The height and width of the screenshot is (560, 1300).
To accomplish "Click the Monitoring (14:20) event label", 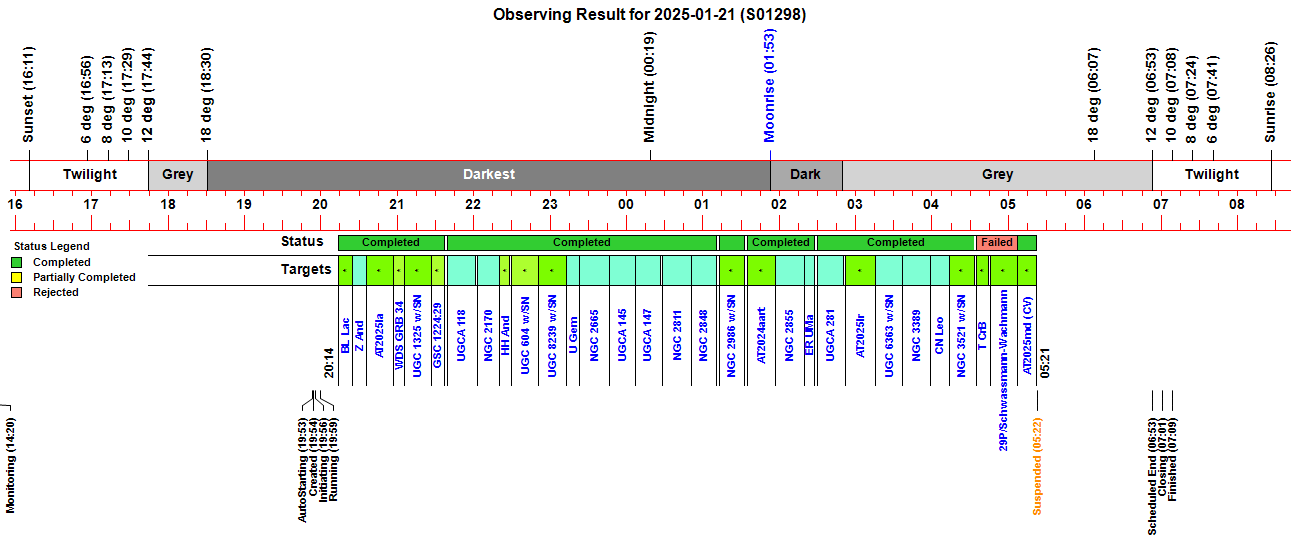I will [x=11, y=465].
